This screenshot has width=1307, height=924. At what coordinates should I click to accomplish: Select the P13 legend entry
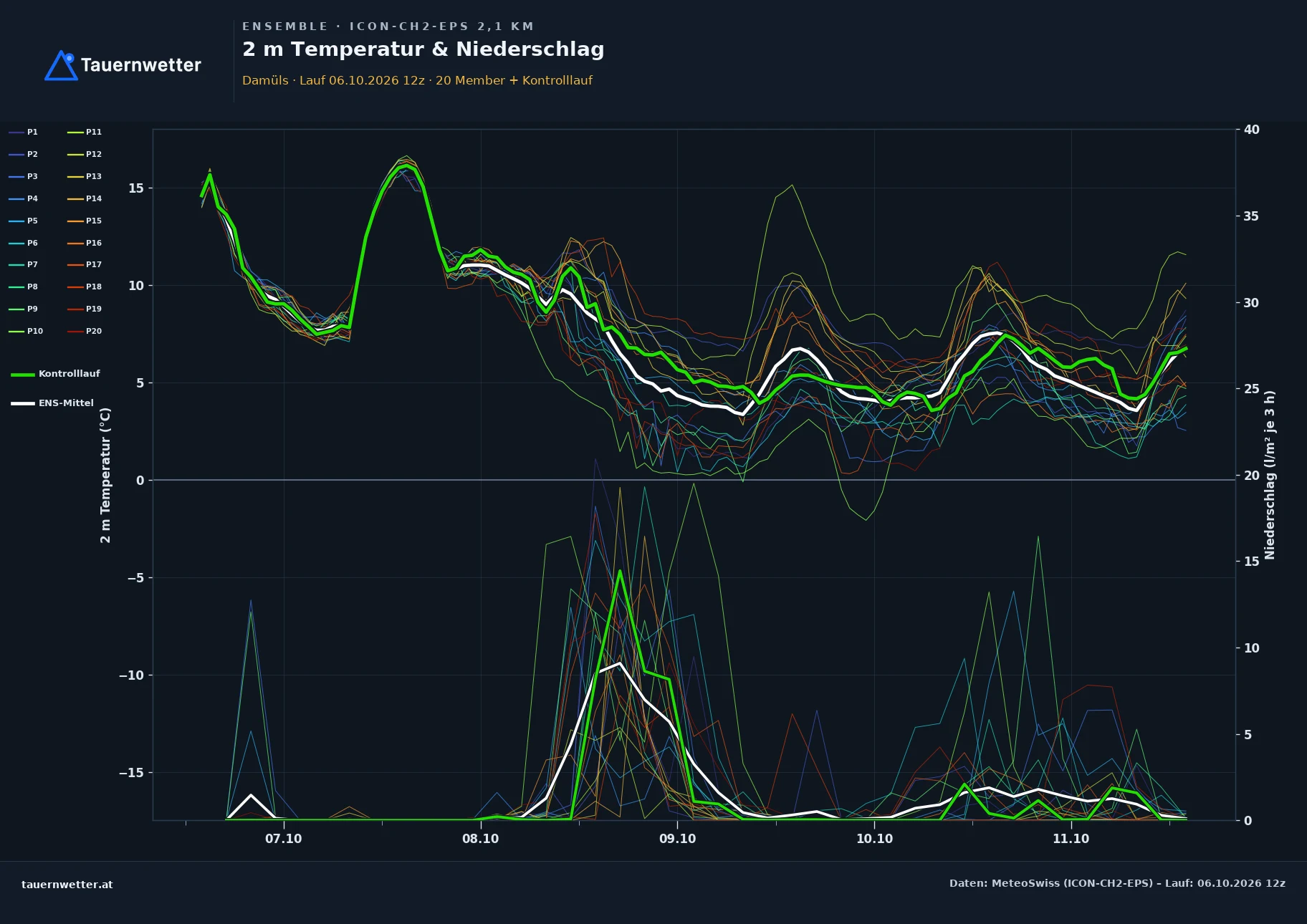pos(85,176)
